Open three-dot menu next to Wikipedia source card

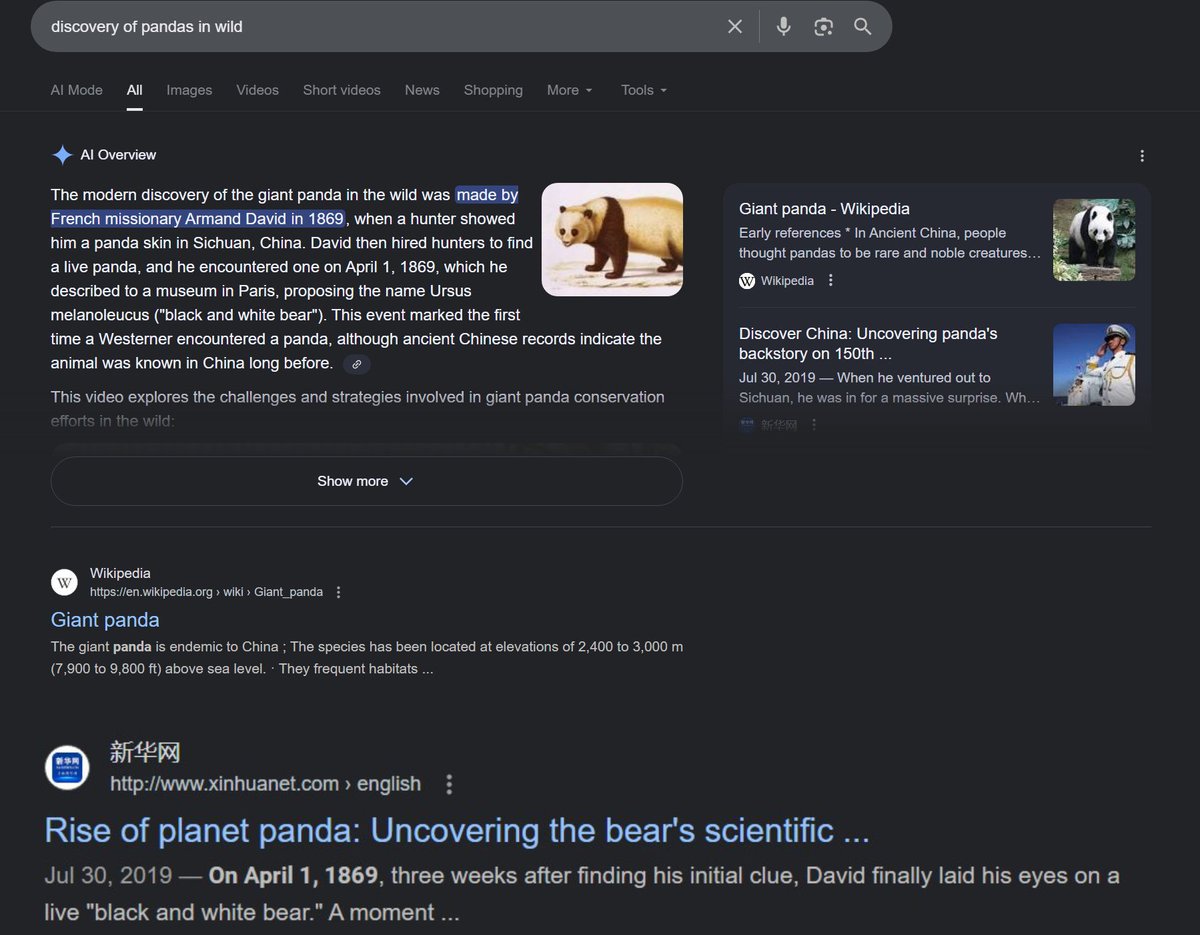[x=830, y=281]
